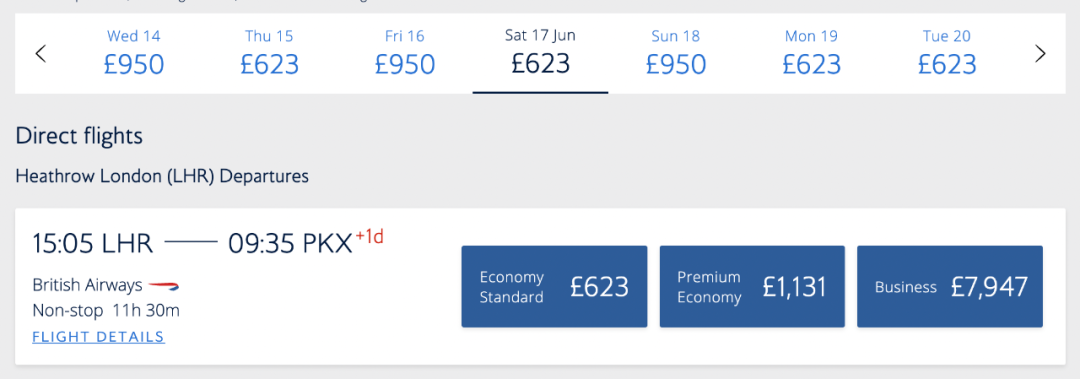Show earlier dates with the left chevron
The image size is (1080, 379).
41,54
